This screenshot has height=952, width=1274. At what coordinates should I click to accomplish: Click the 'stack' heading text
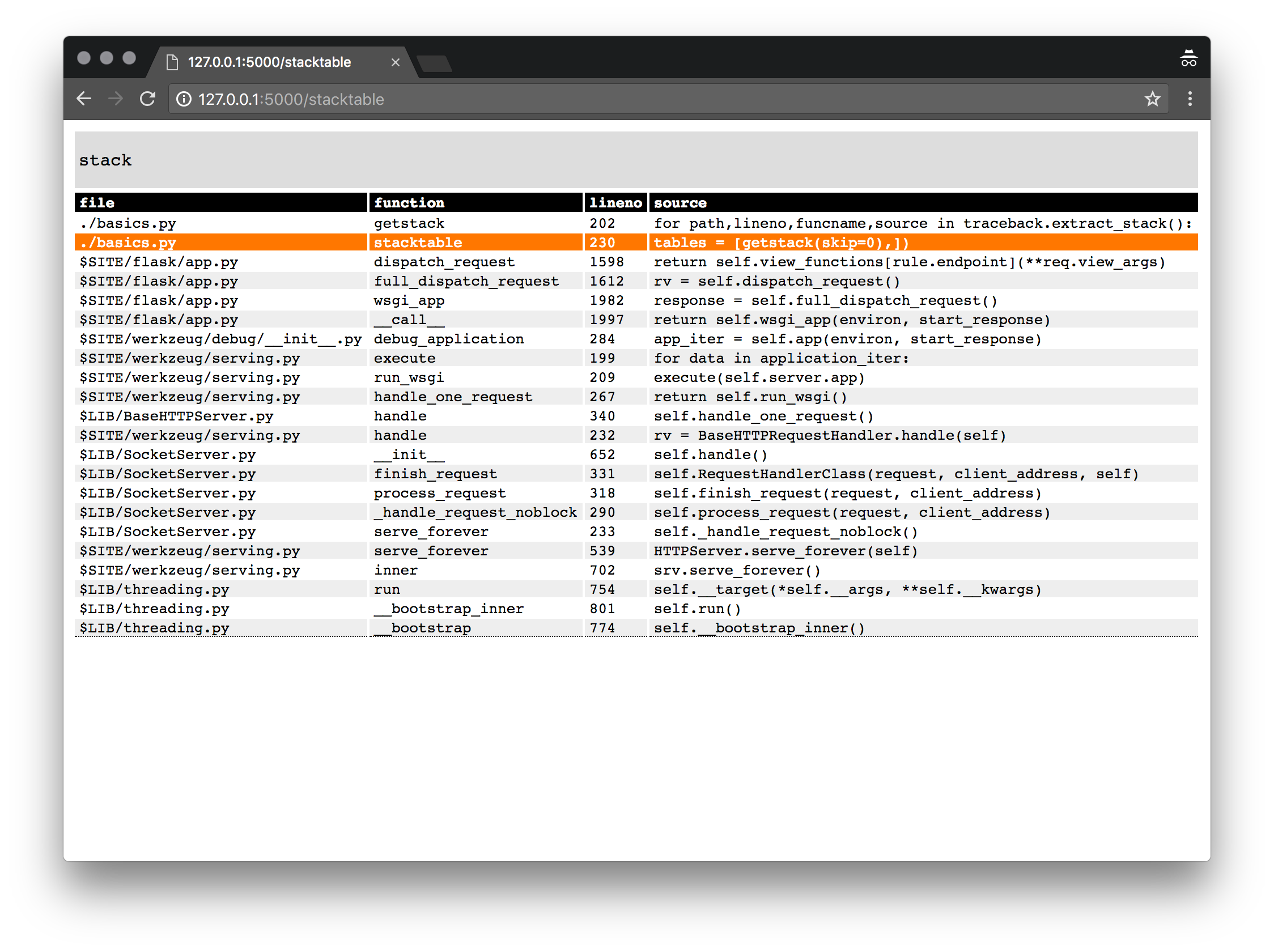click(105, 160)
